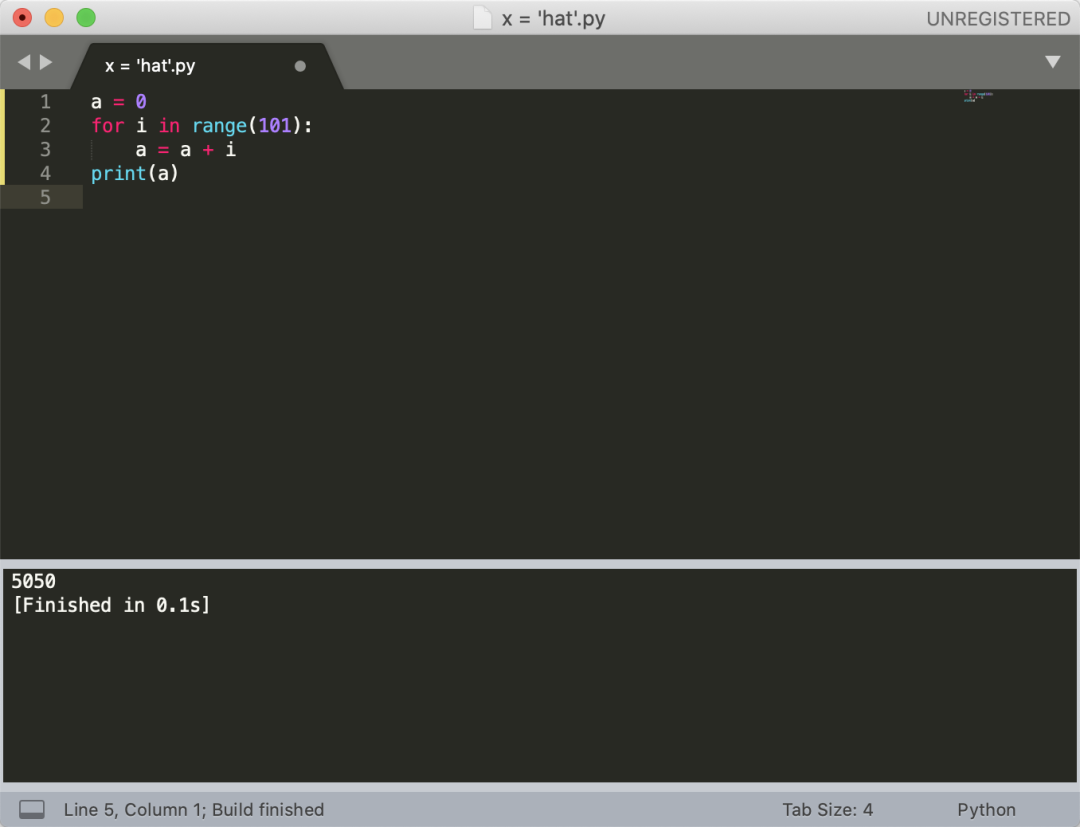This screenshot has width=1080, height=827.
Task: Open the tab list dropdown triangle
Action: pyautogui.click(x=1052, y=62)
